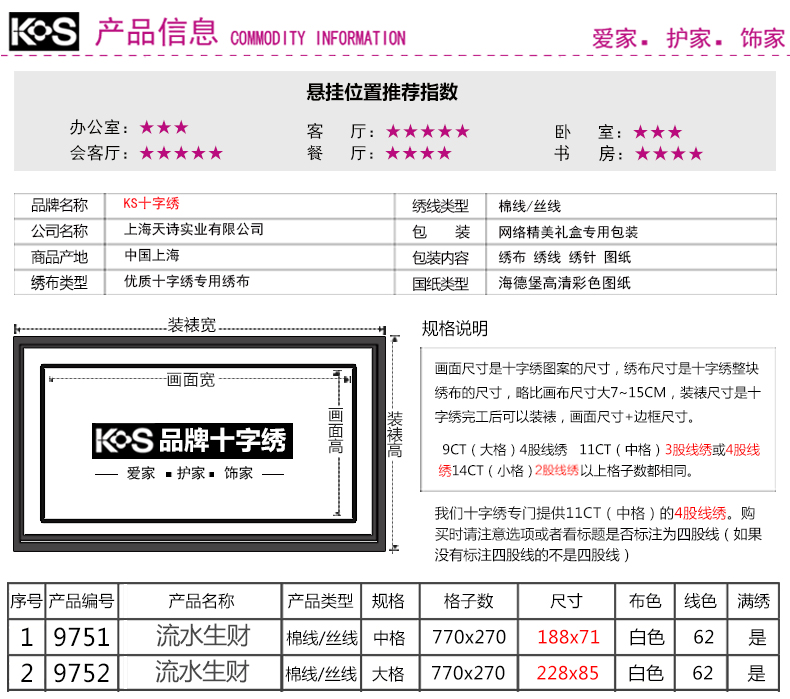
Task: Click the KS品牌十字绣 logo inside the frame diagram
Action: pyautogui.click(x=192, y=440)
